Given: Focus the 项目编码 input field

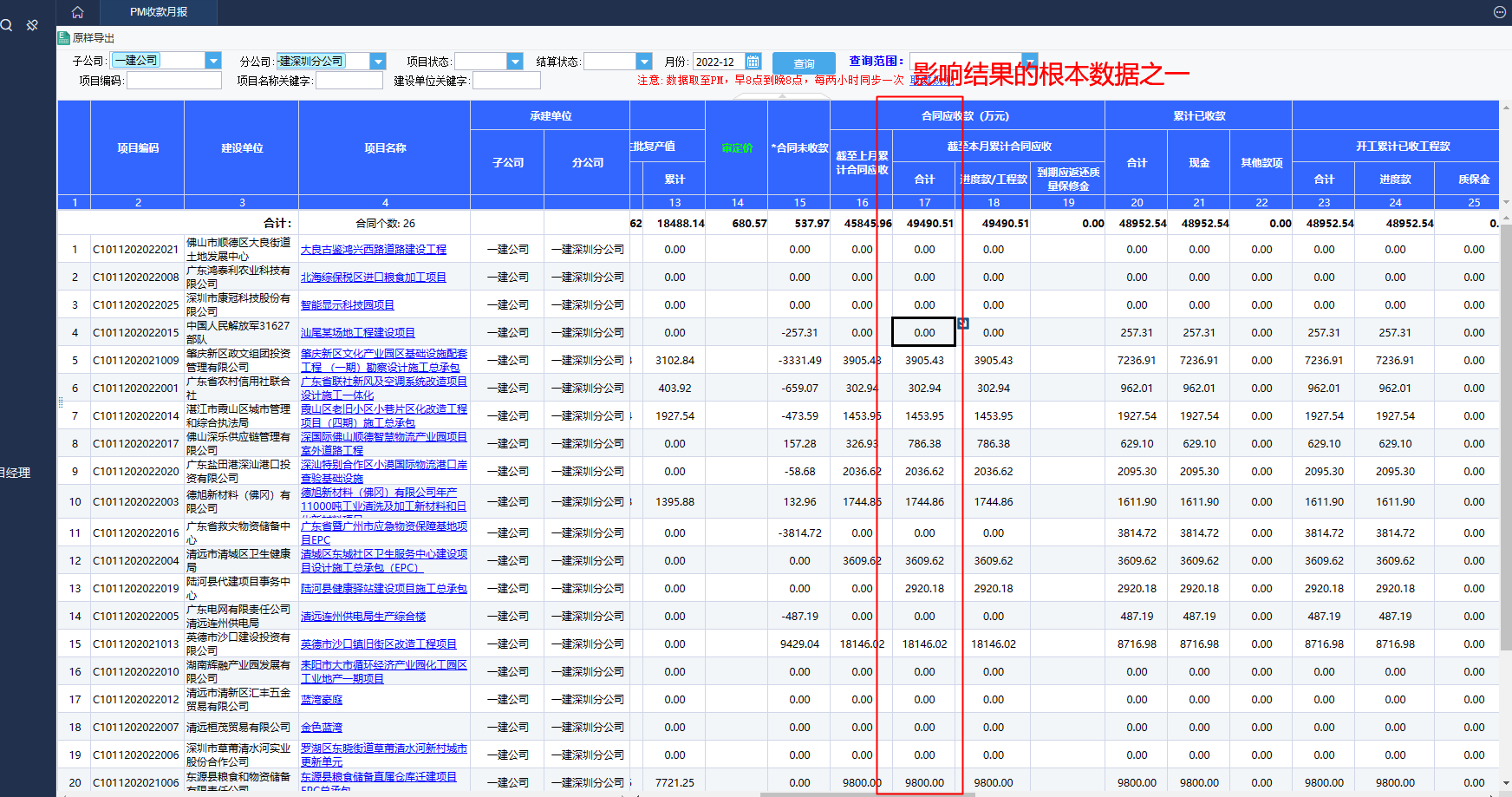Looking at the screenshot, I should tap(174, 80).
